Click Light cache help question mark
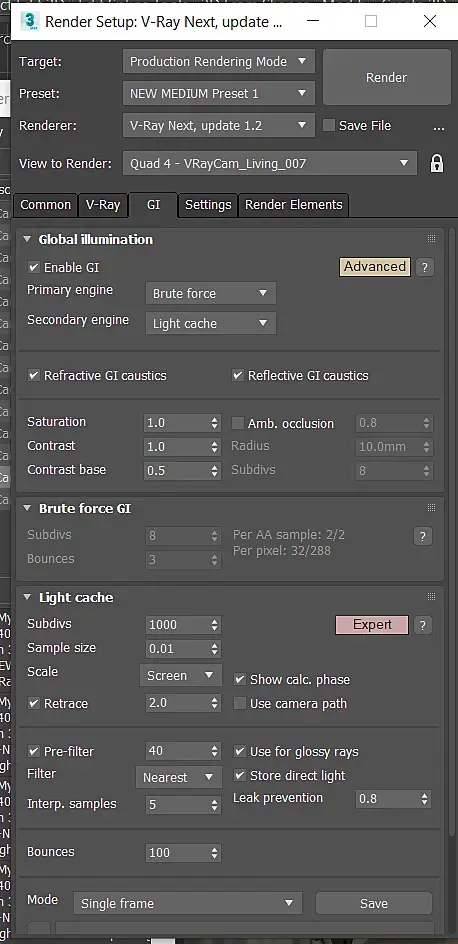This screenshot has height=944, width=458. (423, 625)
